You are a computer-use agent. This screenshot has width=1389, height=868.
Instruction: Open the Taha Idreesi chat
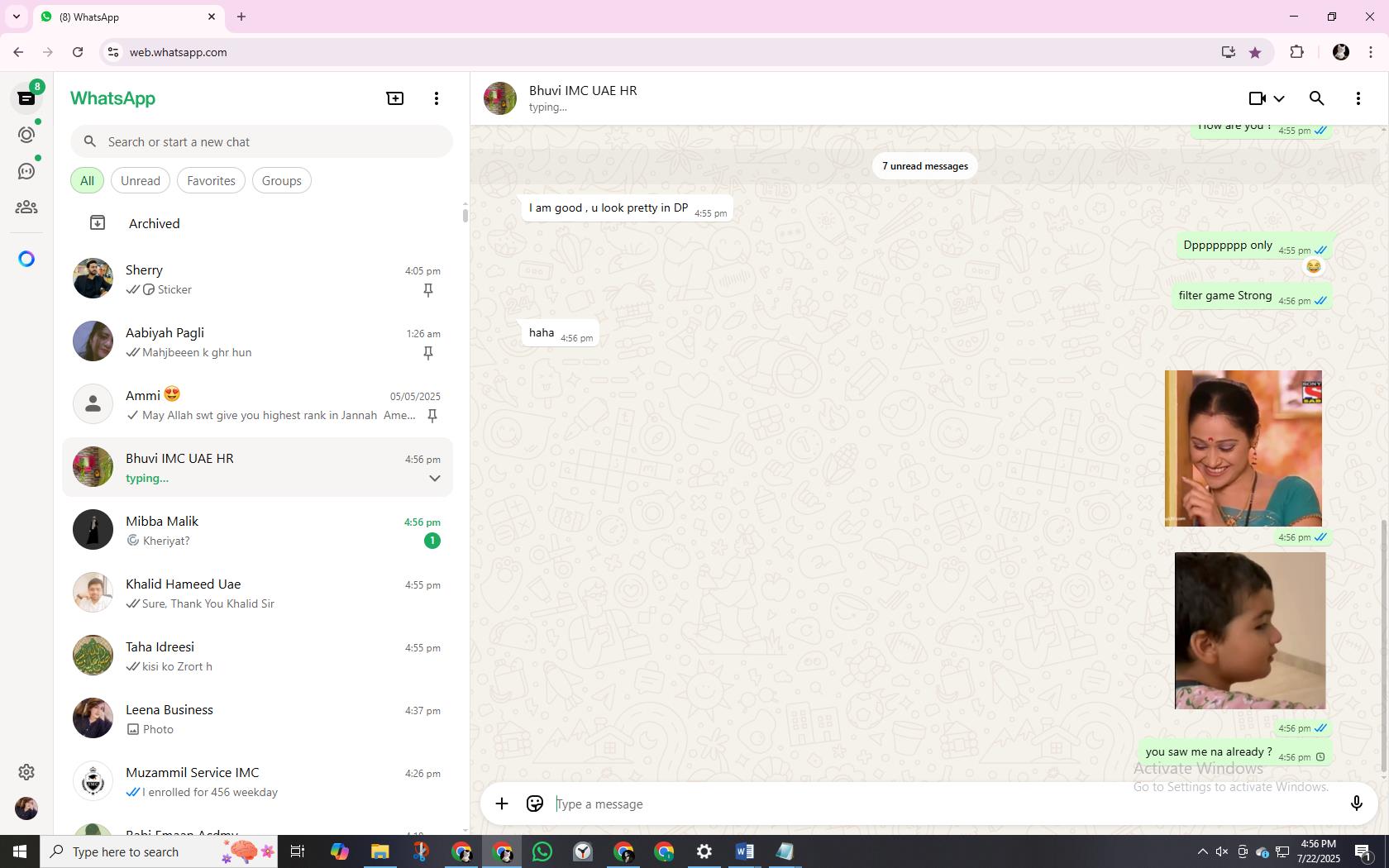(x=257, y=656)
